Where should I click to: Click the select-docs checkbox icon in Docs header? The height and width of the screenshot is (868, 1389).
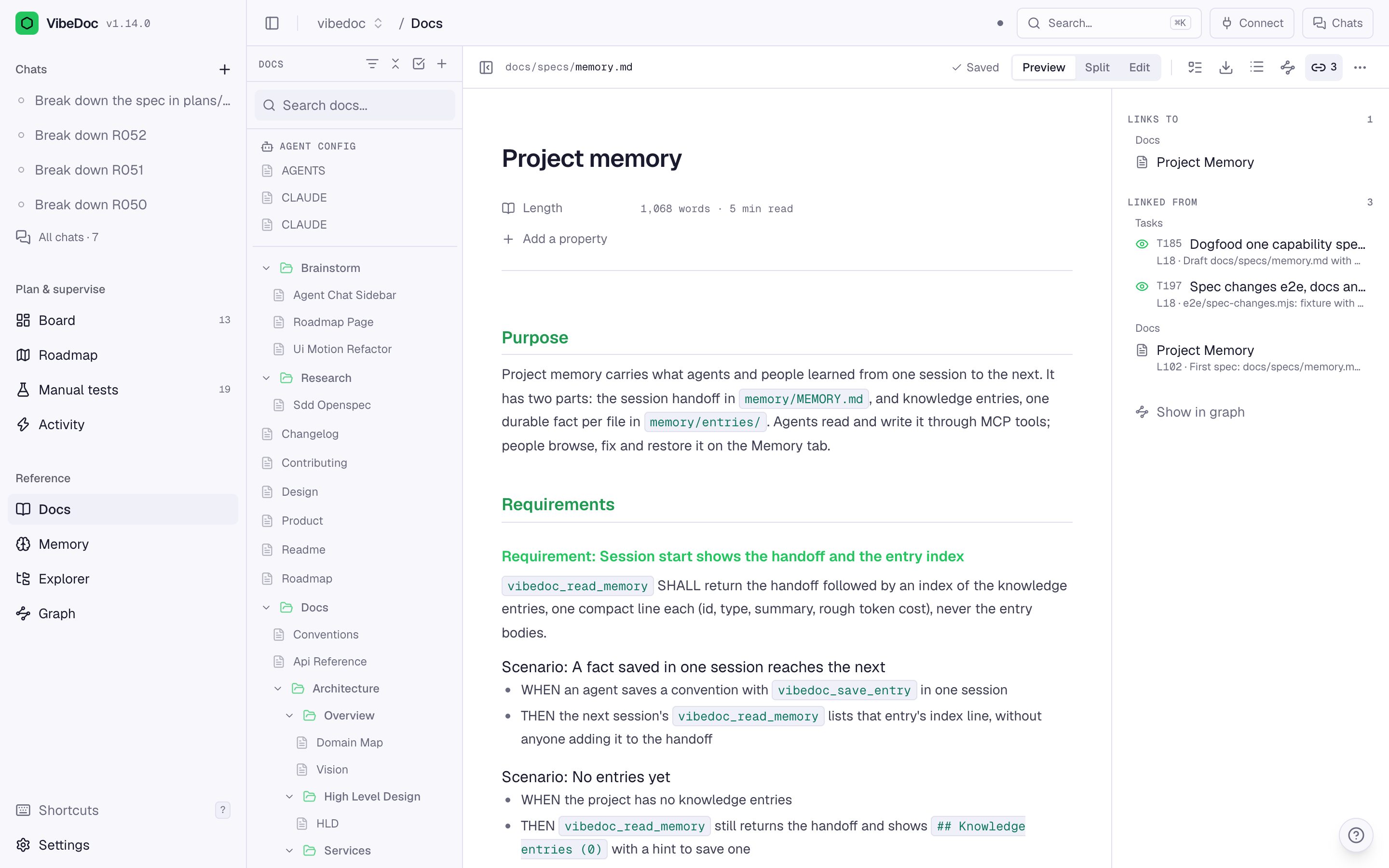[x=419, y=64]
